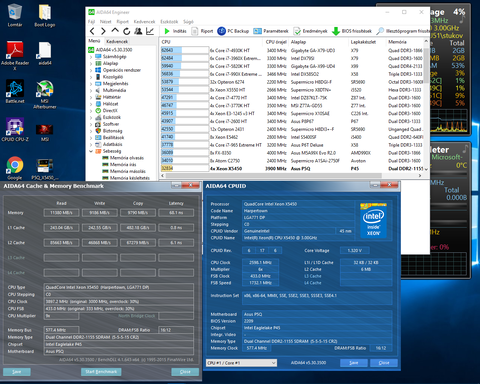The image size is (480, 384).
Task: Open the Boot Logo desktop folder
Action: pos(45,15)
